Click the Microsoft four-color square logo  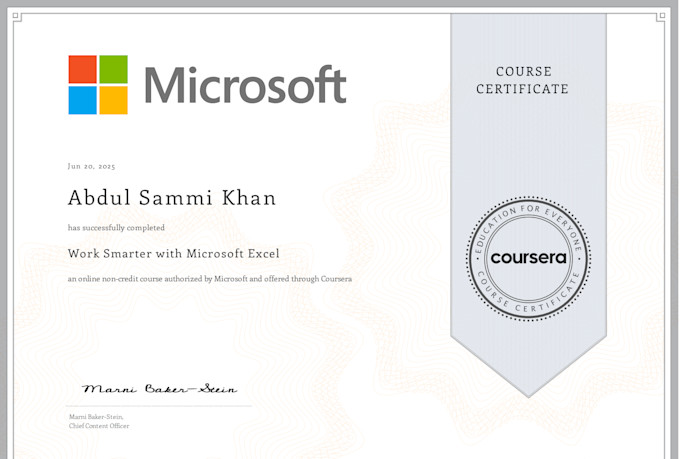pyautogui.click(x=98, y=85)
